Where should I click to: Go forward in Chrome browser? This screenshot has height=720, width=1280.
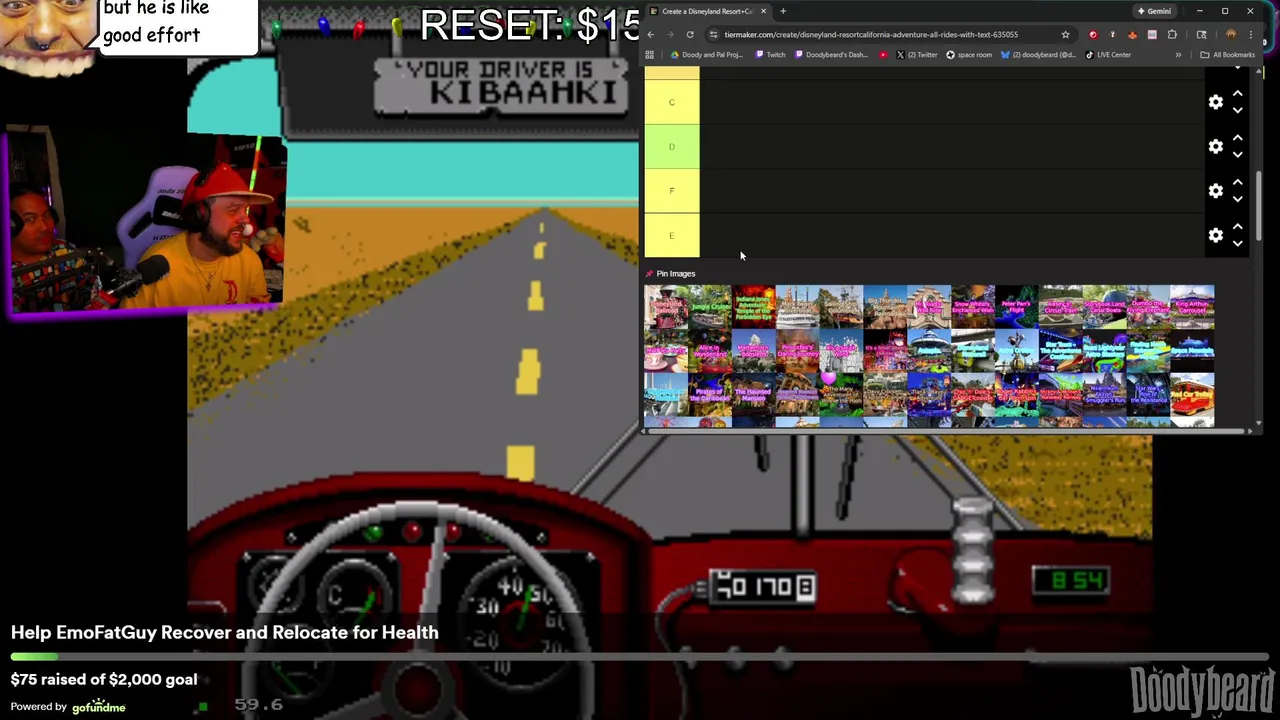[x=670, y=34]
